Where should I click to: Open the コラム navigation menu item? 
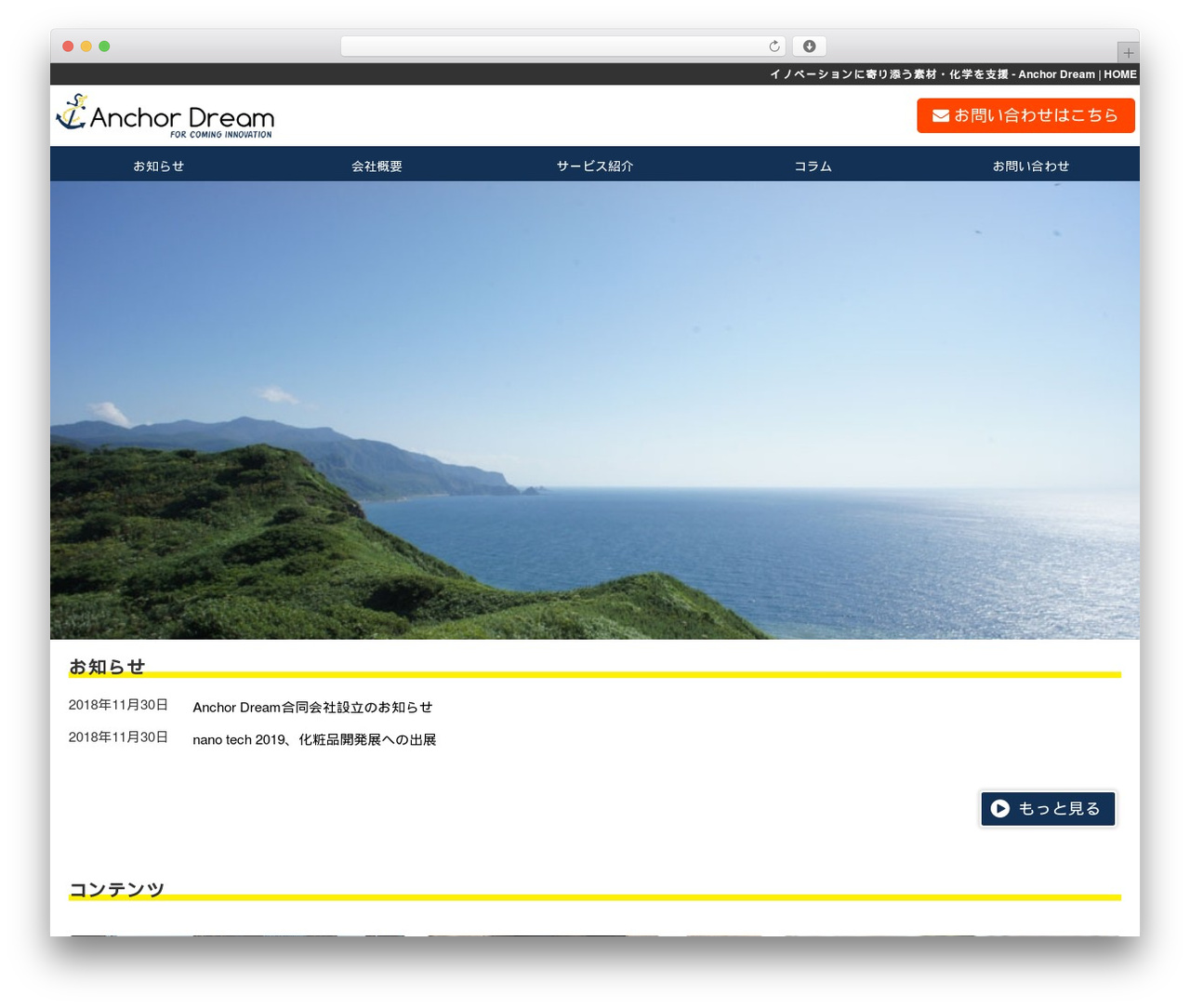813,166
